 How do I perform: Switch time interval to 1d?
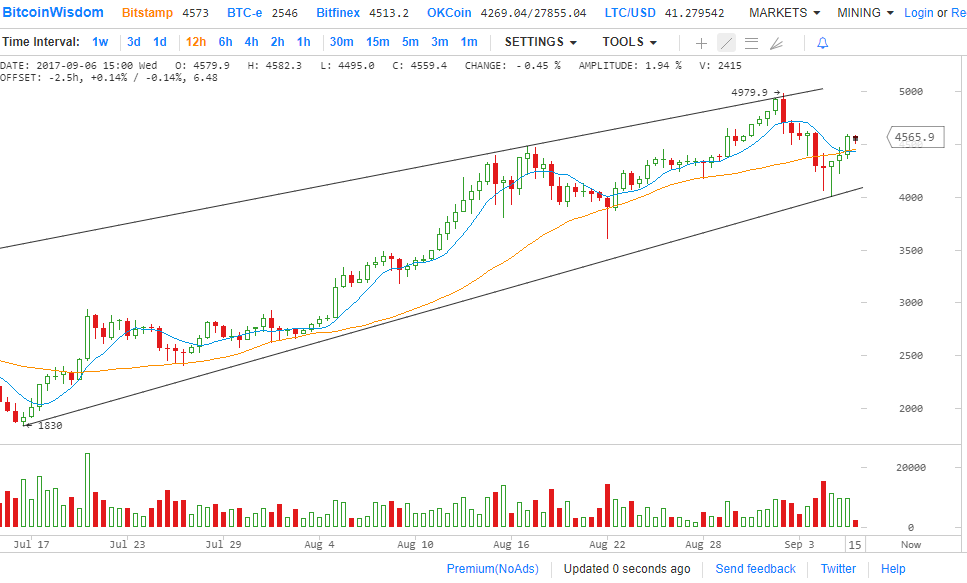coord(160,42)
